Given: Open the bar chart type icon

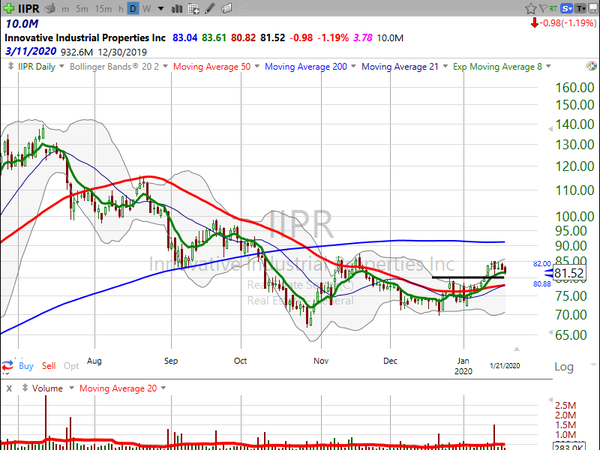Looking at the screenshot, I should 177,8.
